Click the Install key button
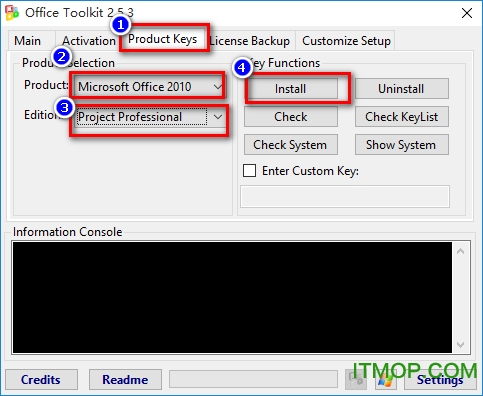Viewport: 483px width, 396px height. (291, 89)
